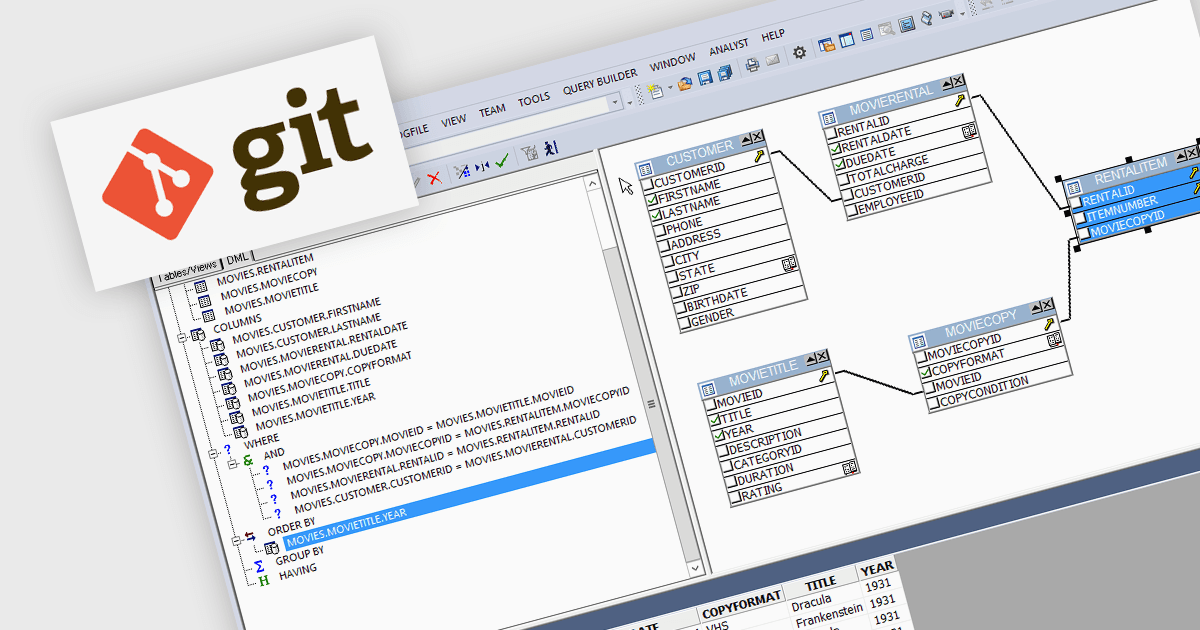Check the ITEMNUMBER box in RENTALITEM table
Screen dimensions: 1200x630
tap(1078, 218)
